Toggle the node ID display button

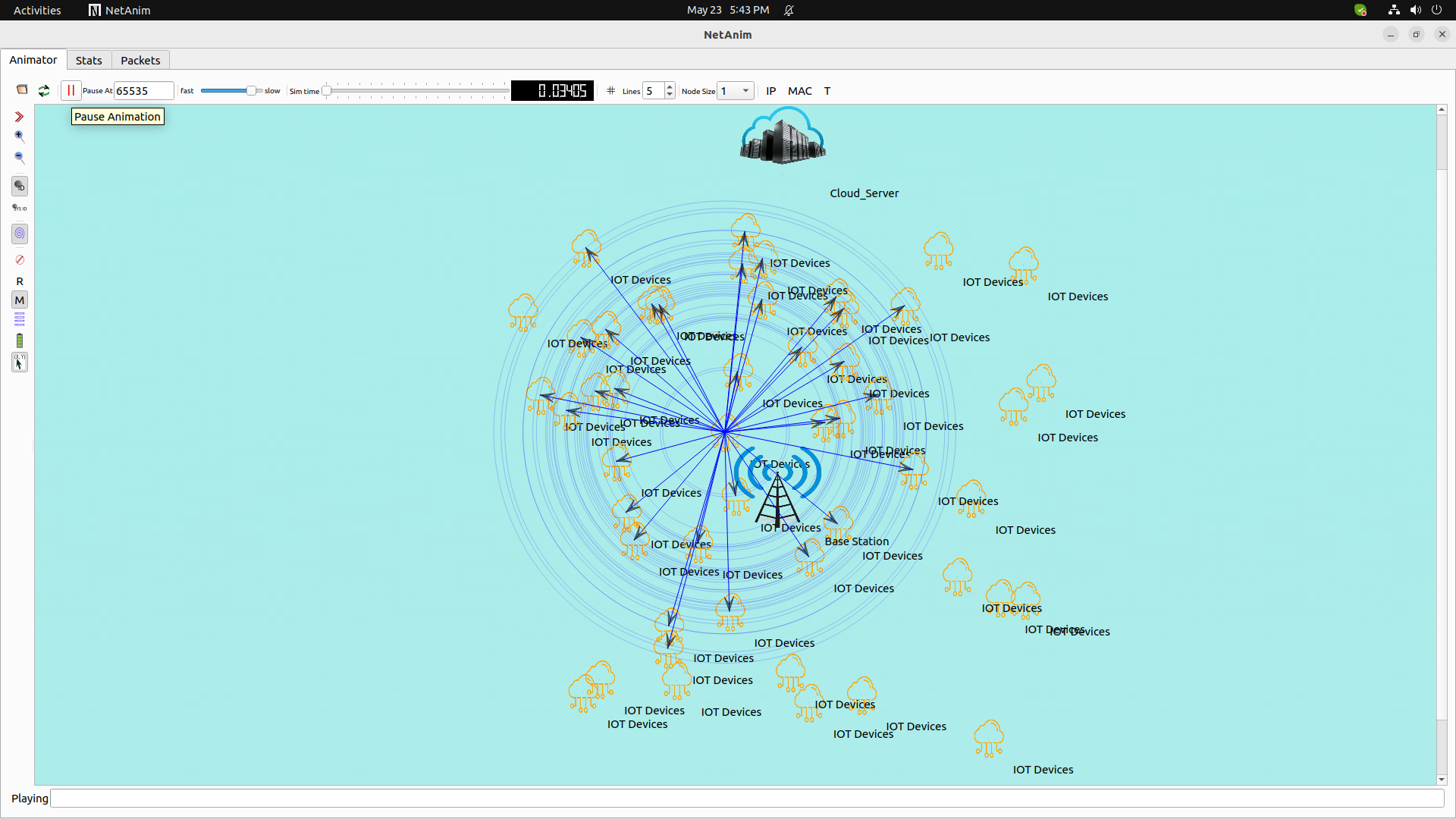[x=20, y=186]
